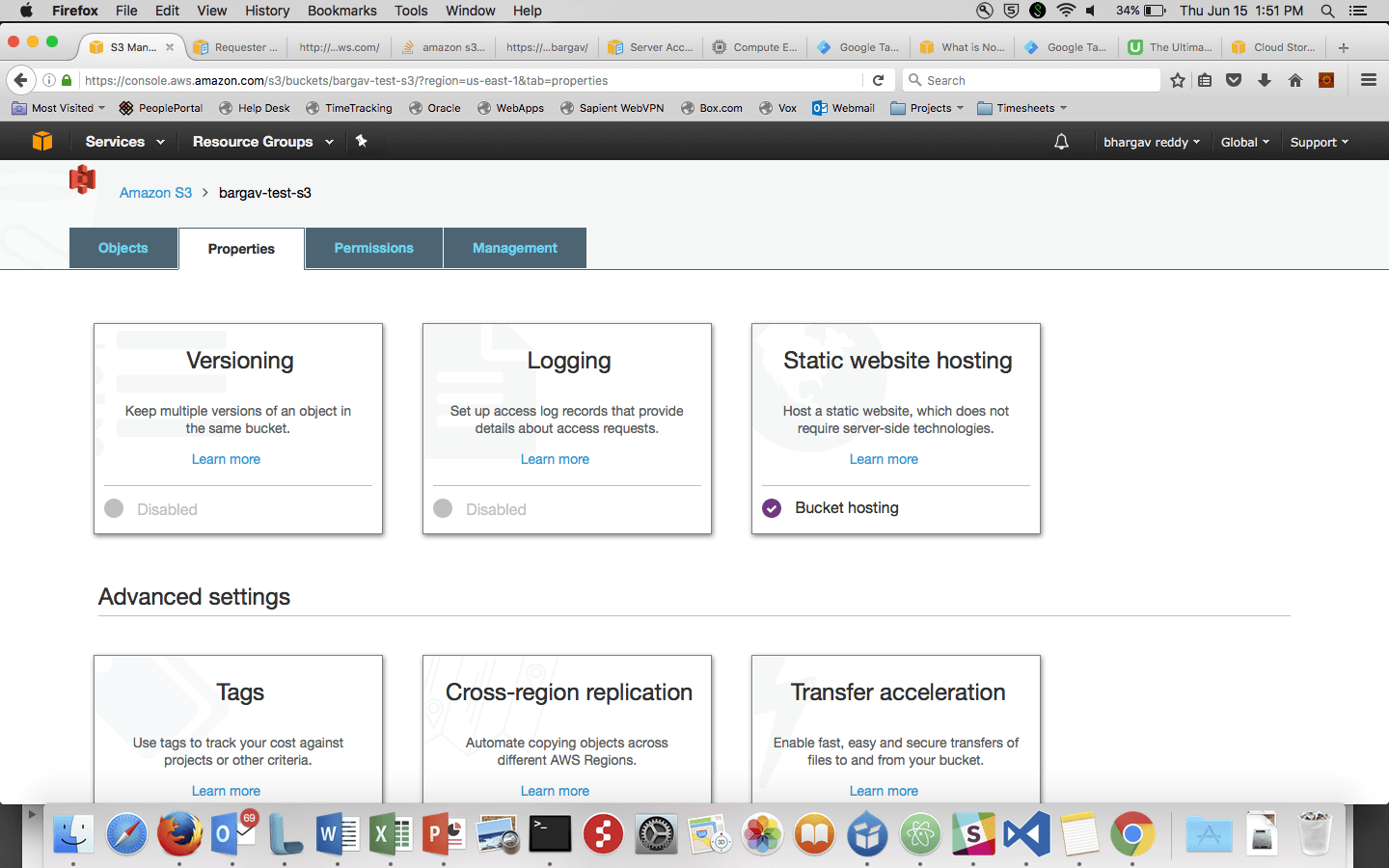Open Atom editor from the Dock

[920, 834]
